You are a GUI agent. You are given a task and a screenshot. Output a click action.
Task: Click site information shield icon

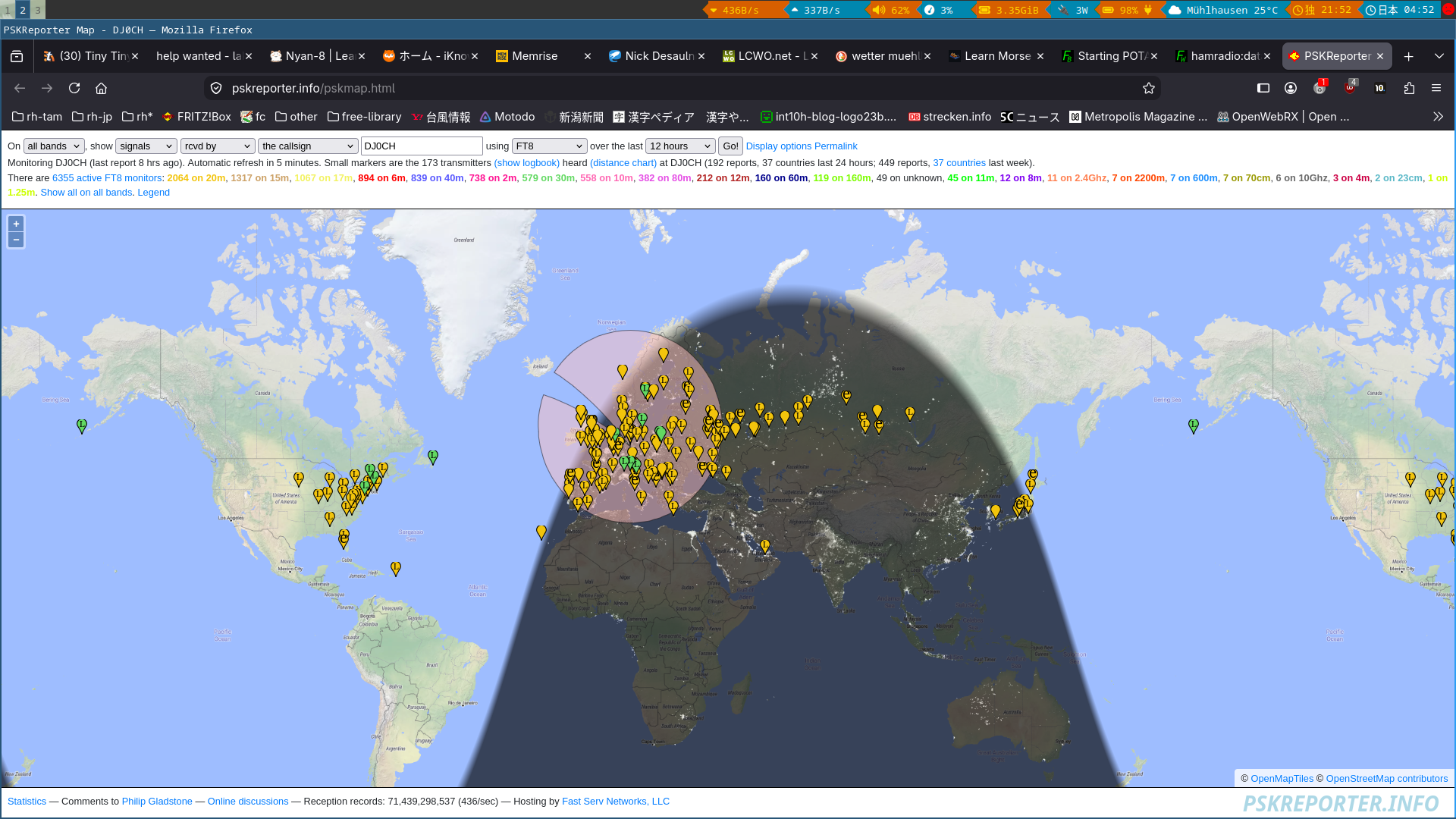coord(216,88)
